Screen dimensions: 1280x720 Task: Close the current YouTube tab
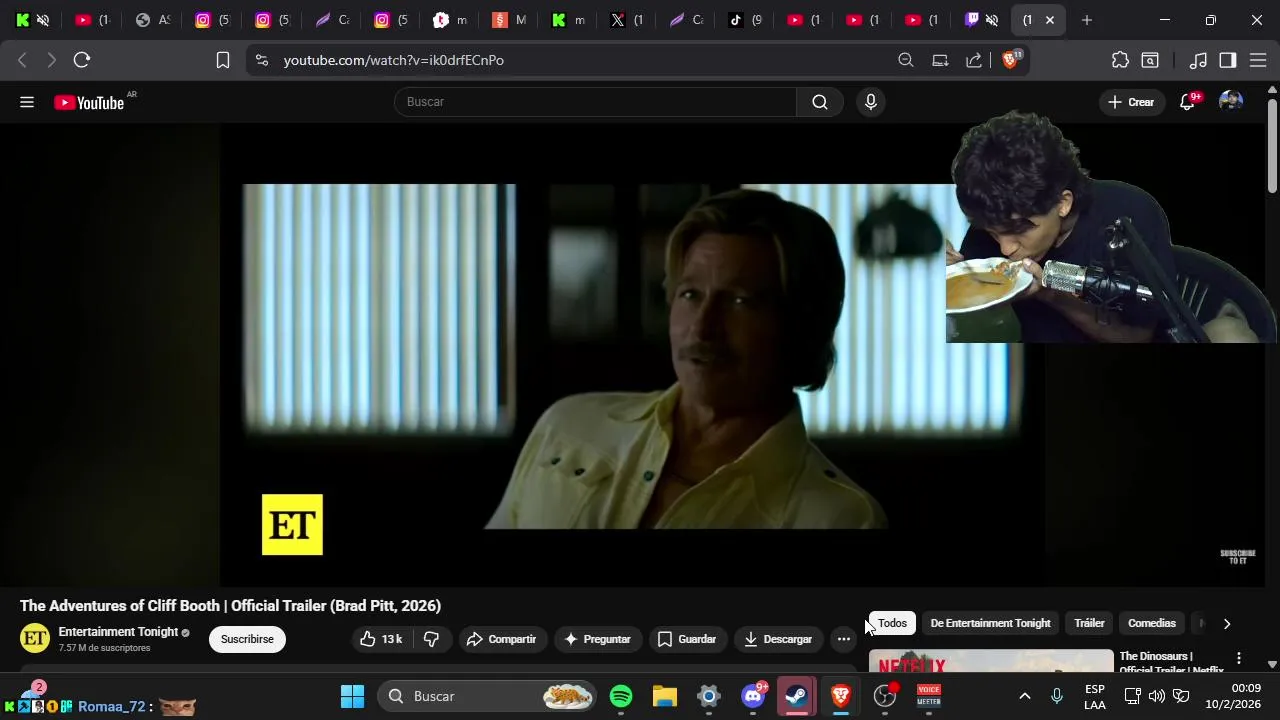[x=1050, y=20]
